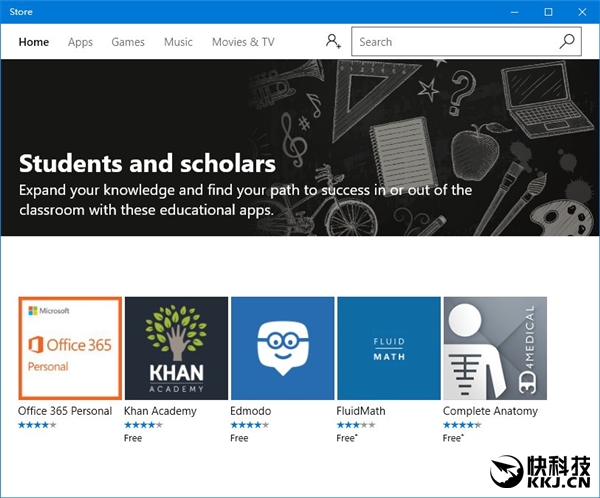Click the Khan Academy title link
This screenshot has height=498, width=600.
point(160,411)
